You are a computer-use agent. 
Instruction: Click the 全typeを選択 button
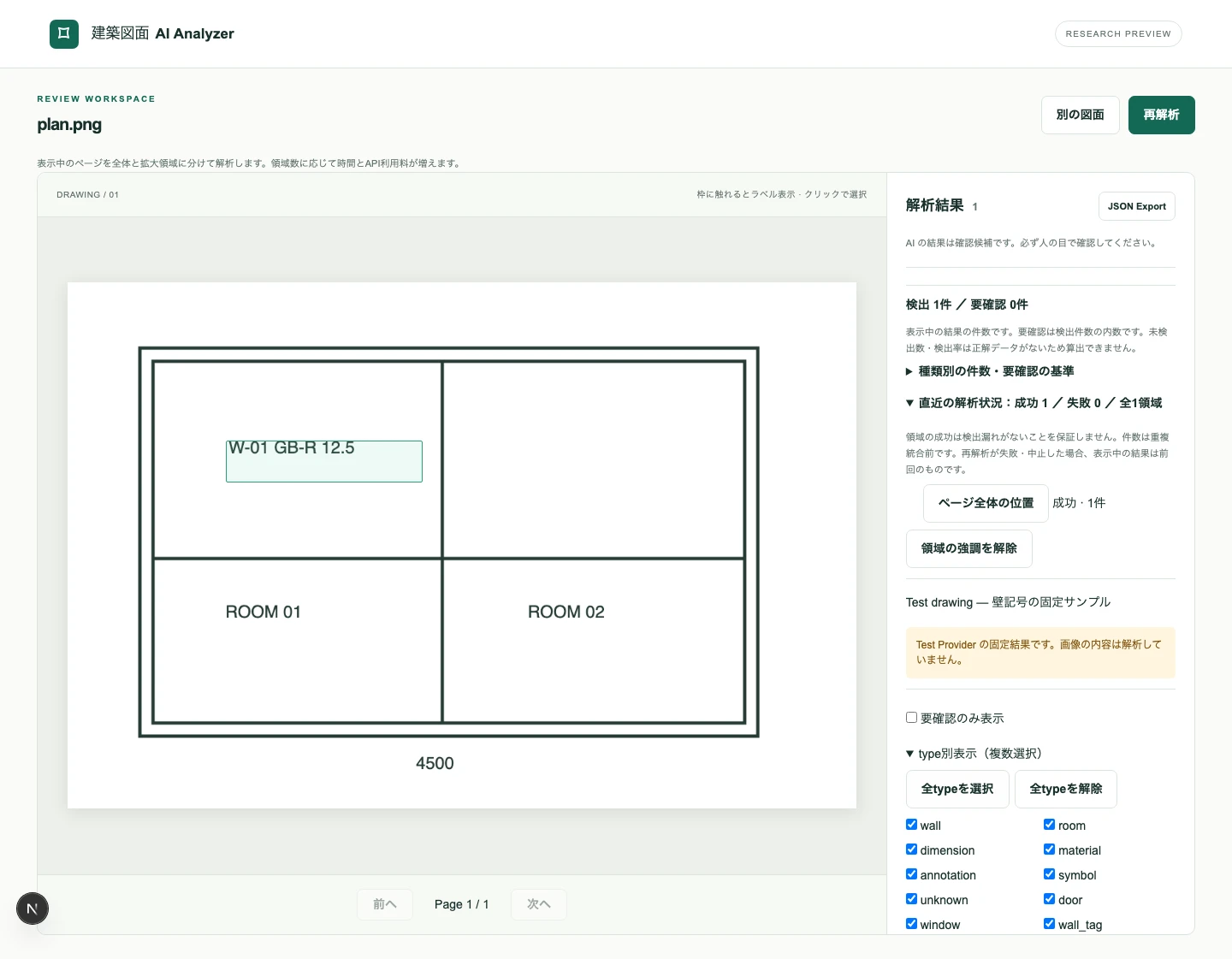pos(957,789)
